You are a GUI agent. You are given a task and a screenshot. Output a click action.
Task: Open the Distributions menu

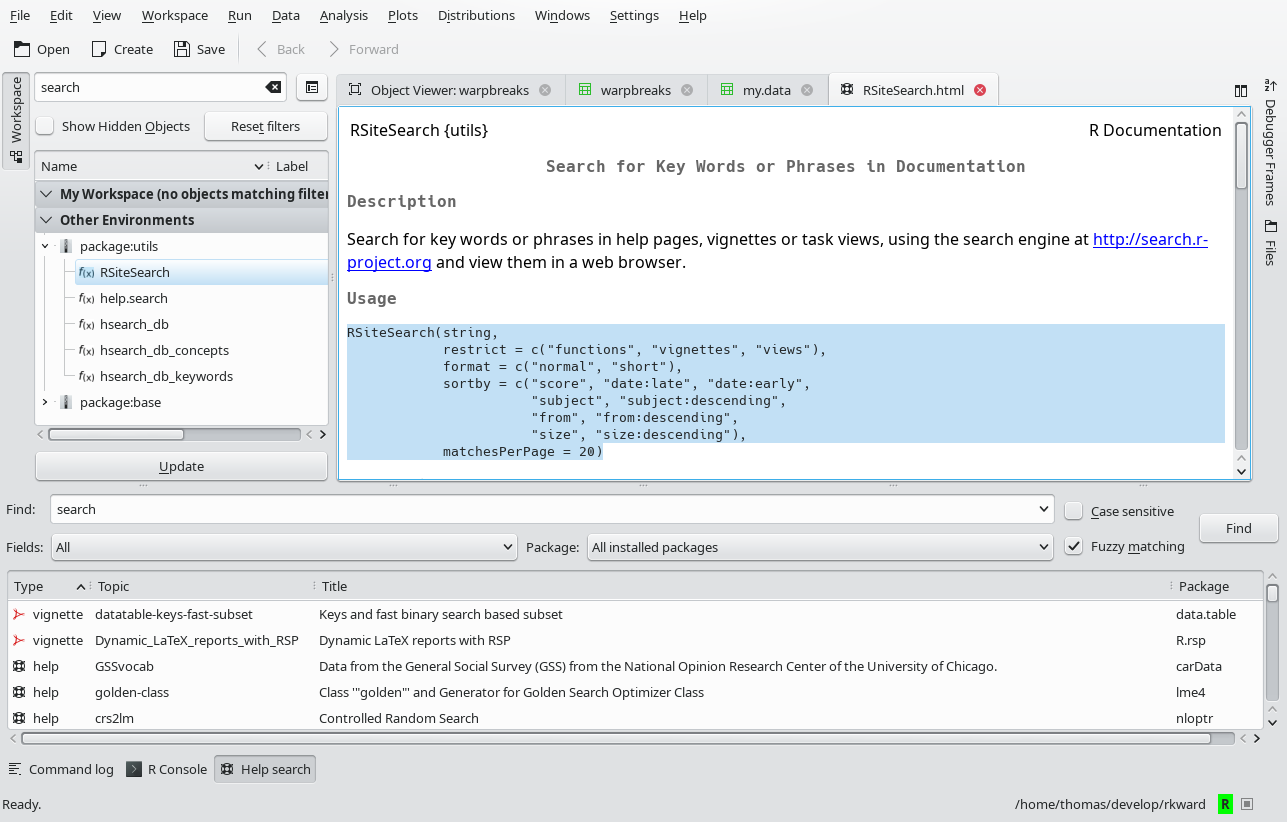[476, 15]
